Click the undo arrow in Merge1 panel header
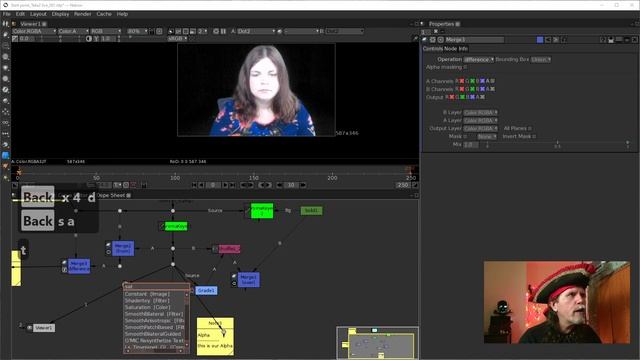 (548, 40)
